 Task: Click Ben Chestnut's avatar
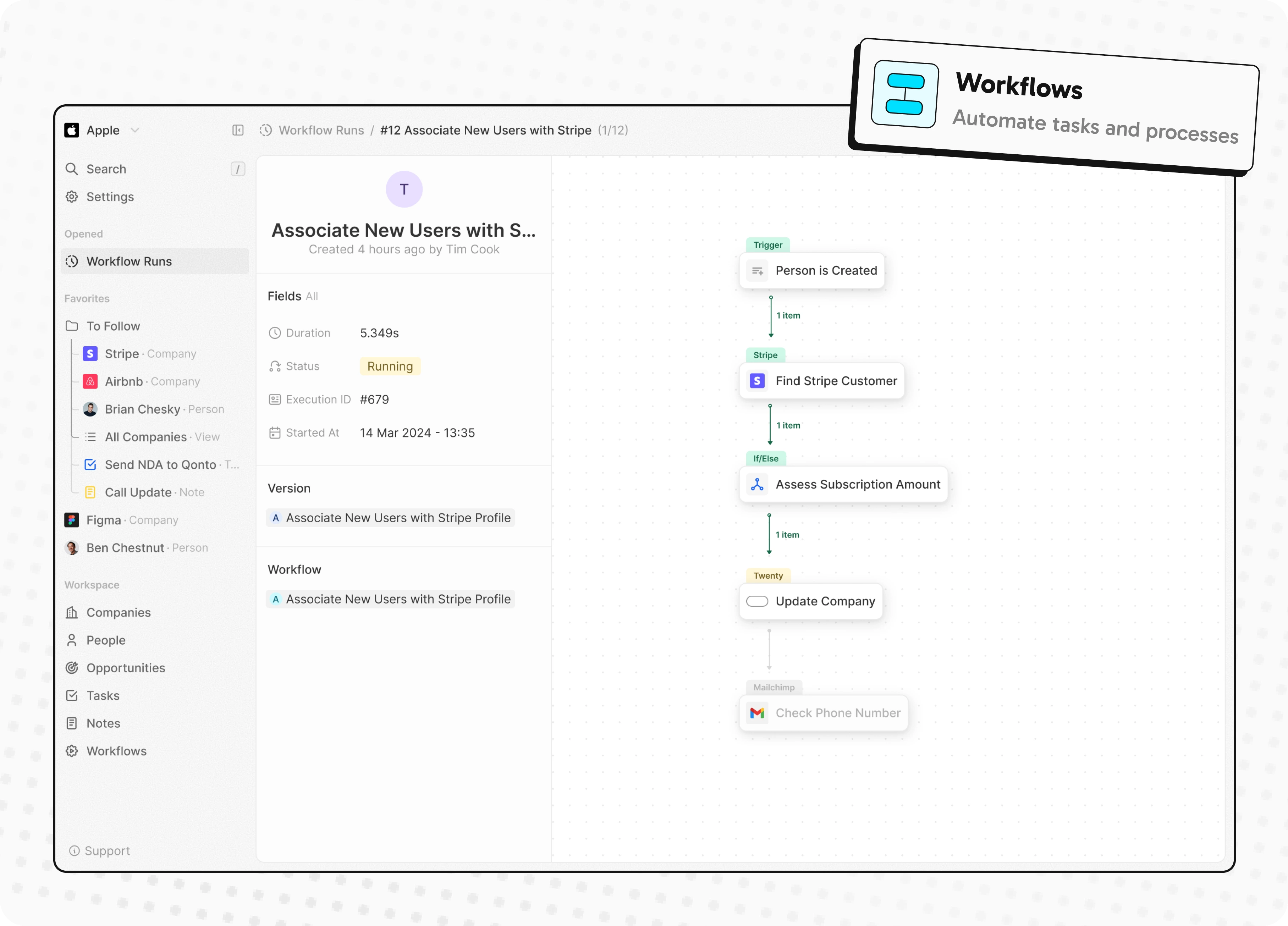click(x=72, y=548)
